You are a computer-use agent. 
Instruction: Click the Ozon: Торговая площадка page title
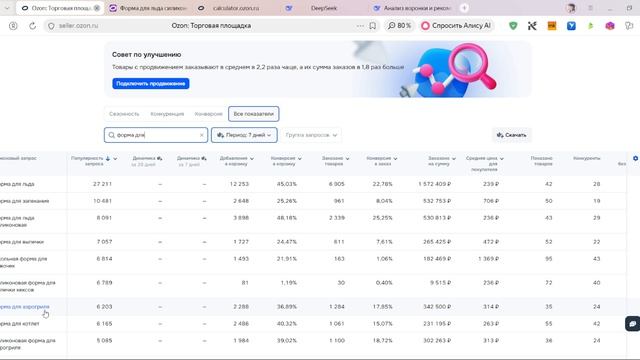point(211,26)
